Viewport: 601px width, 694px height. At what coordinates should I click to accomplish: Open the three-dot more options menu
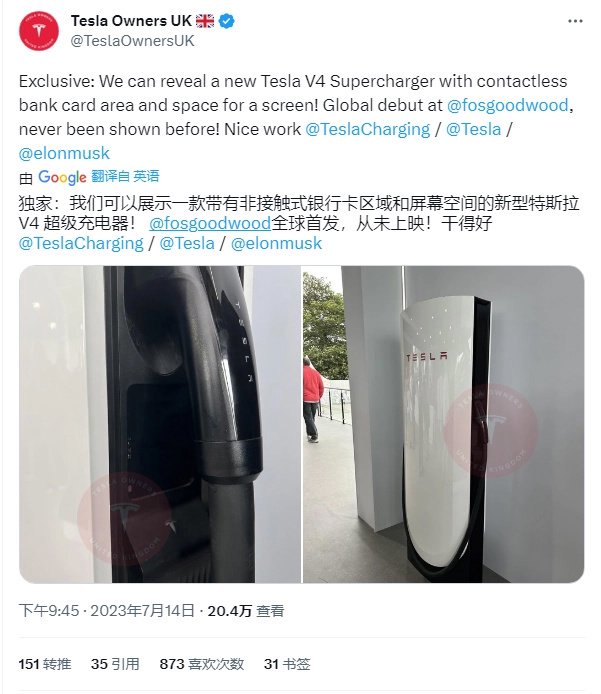point(575,21)
